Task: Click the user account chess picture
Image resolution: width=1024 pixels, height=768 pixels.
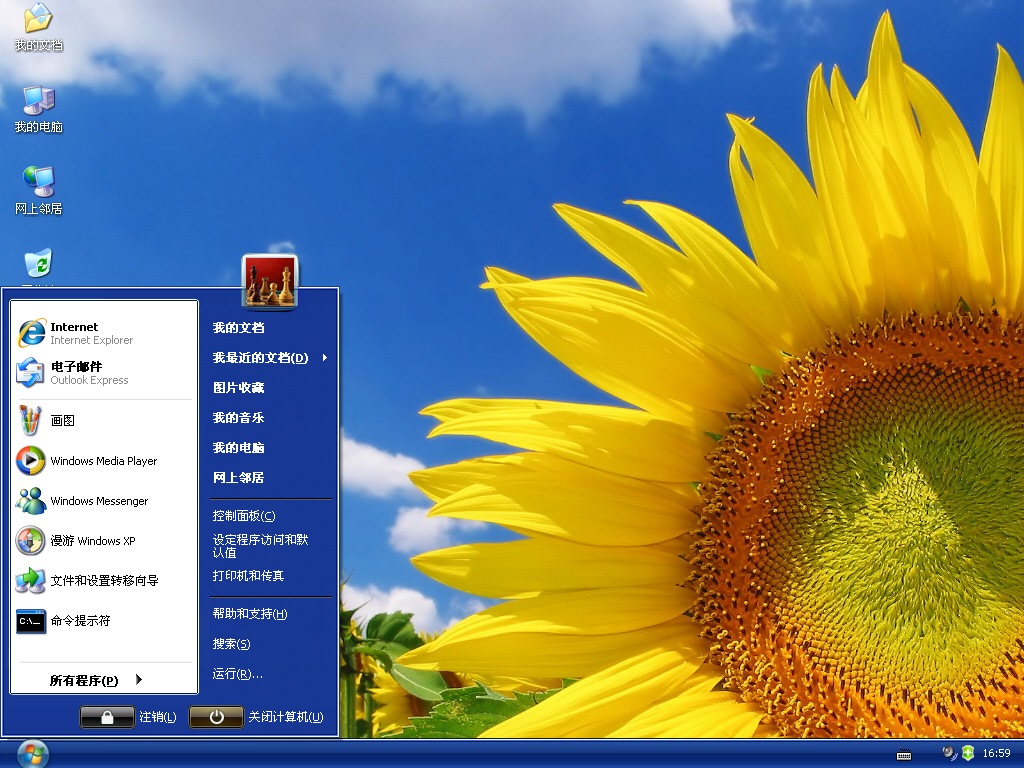Action: tap(270, 282)
